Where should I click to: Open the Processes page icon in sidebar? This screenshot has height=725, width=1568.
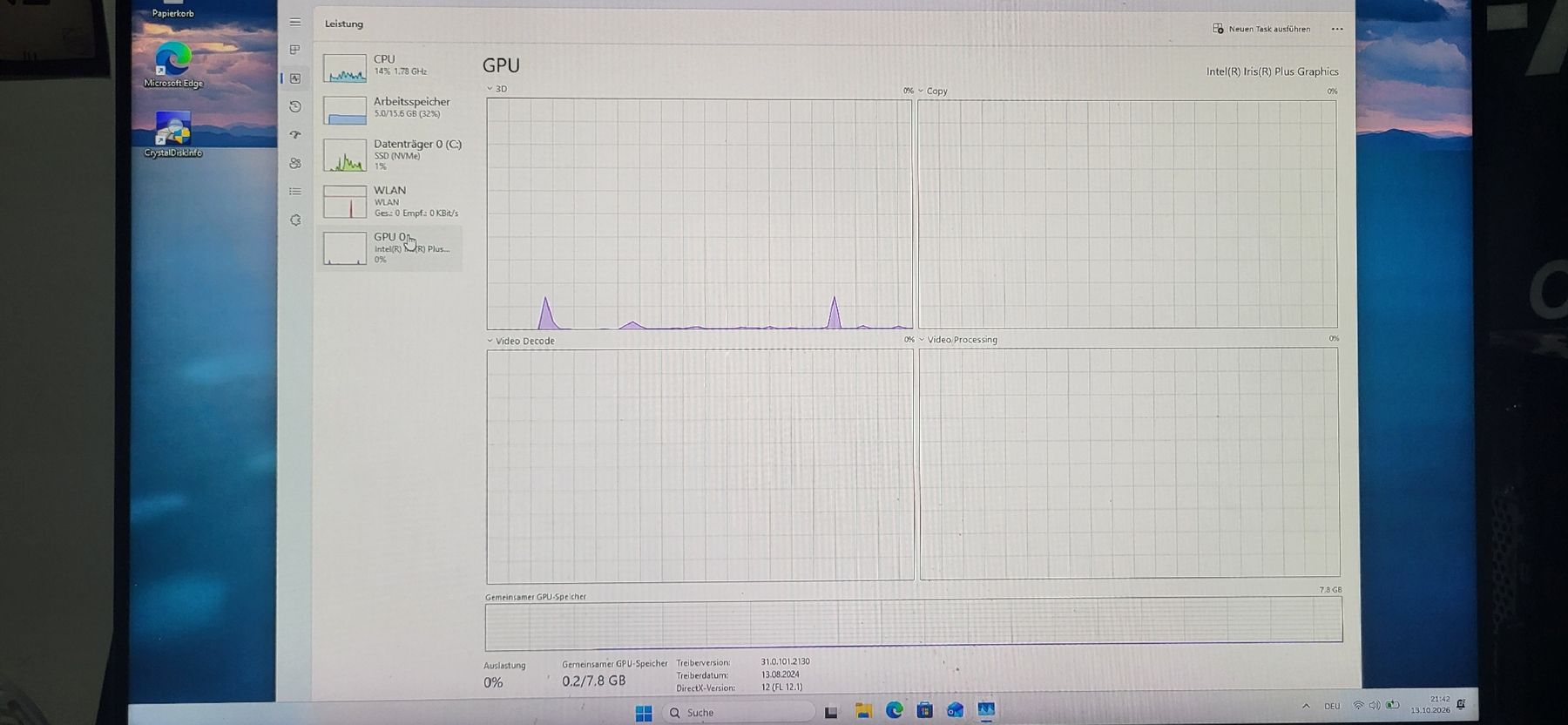[x=295, y=50]
